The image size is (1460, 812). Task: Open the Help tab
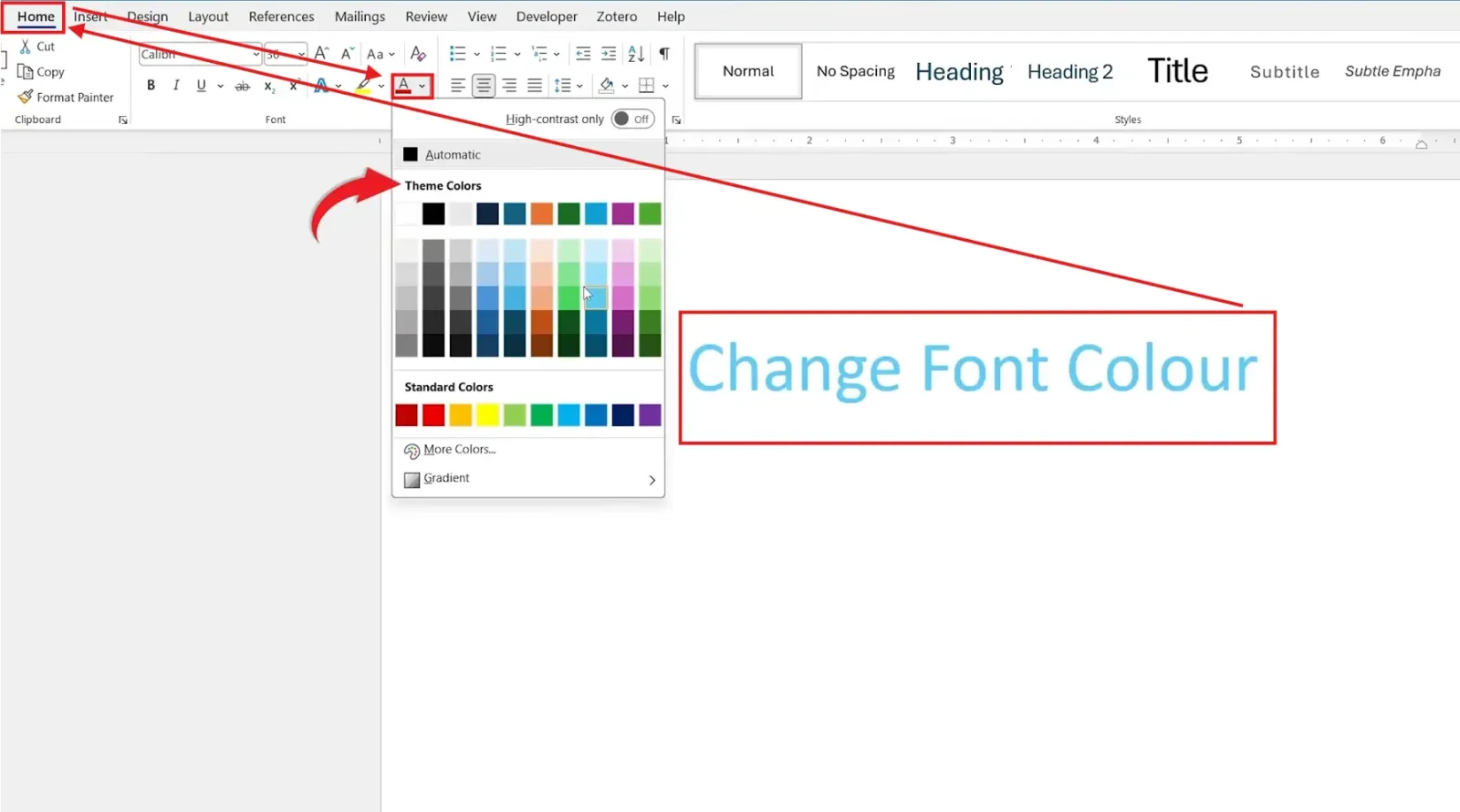click(671, 16)
